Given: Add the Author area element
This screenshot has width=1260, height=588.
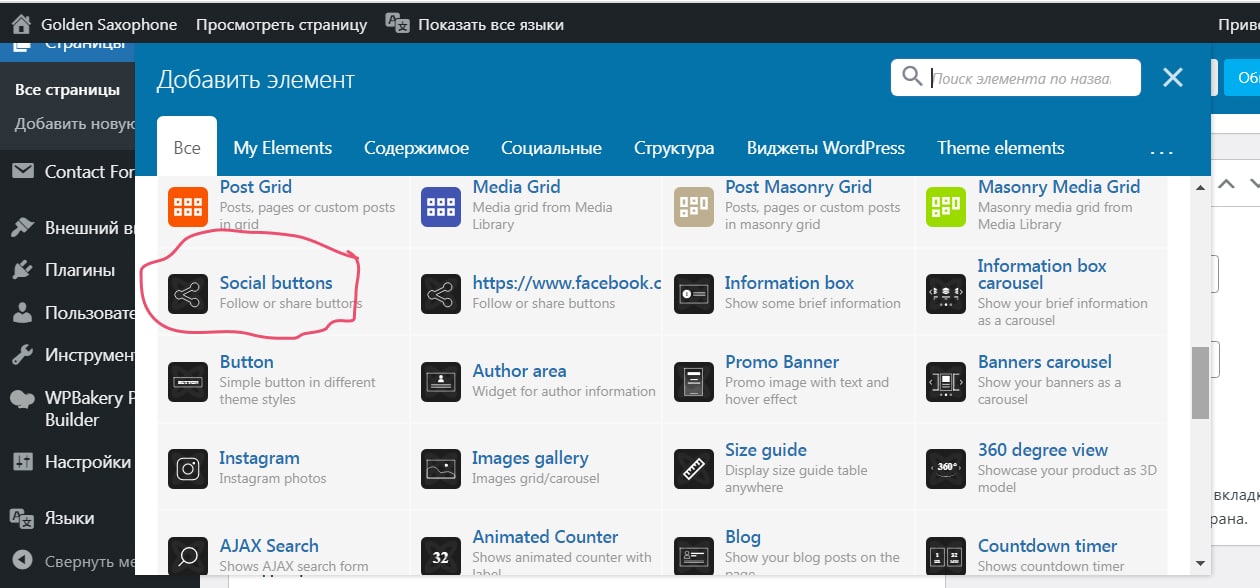Looking at the screenshot, I should pos(535,381).
